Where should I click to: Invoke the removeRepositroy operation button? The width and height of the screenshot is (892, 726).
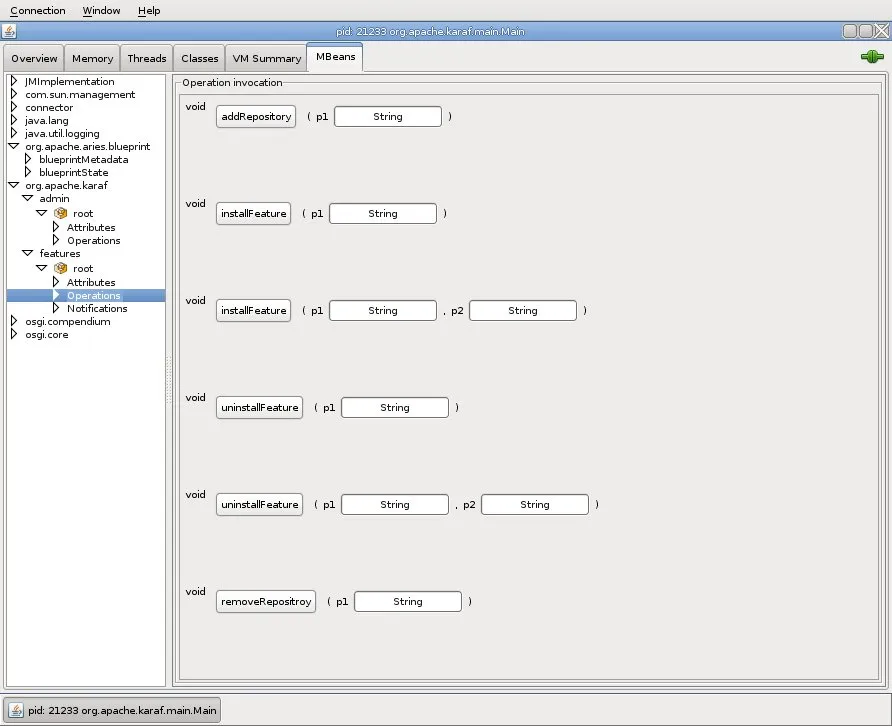pos(266,602)
